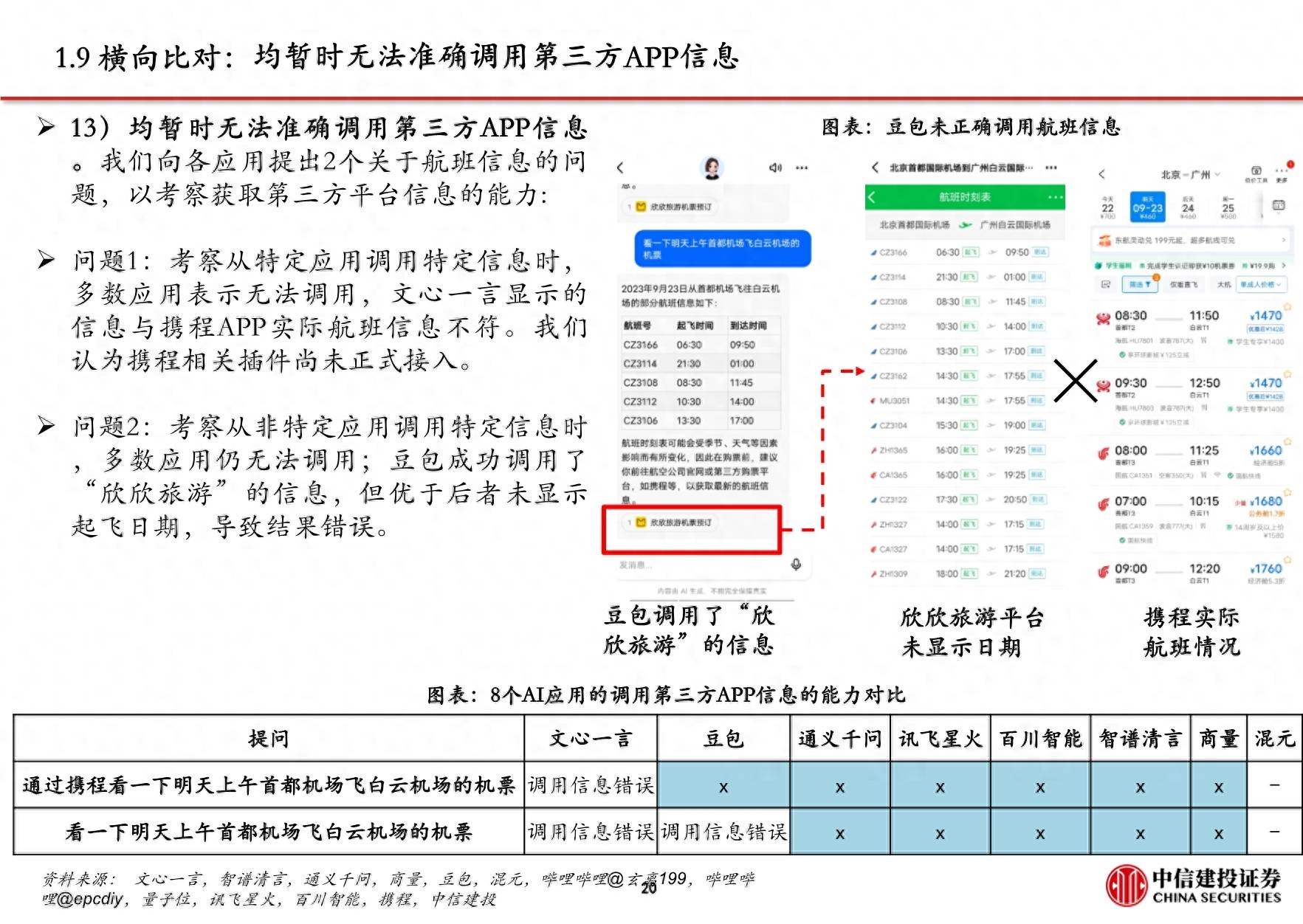This screenshot has height=924, width=1303.
Task: Click the 文心一言 column header in the comparison table
Action: pos(591,739)
